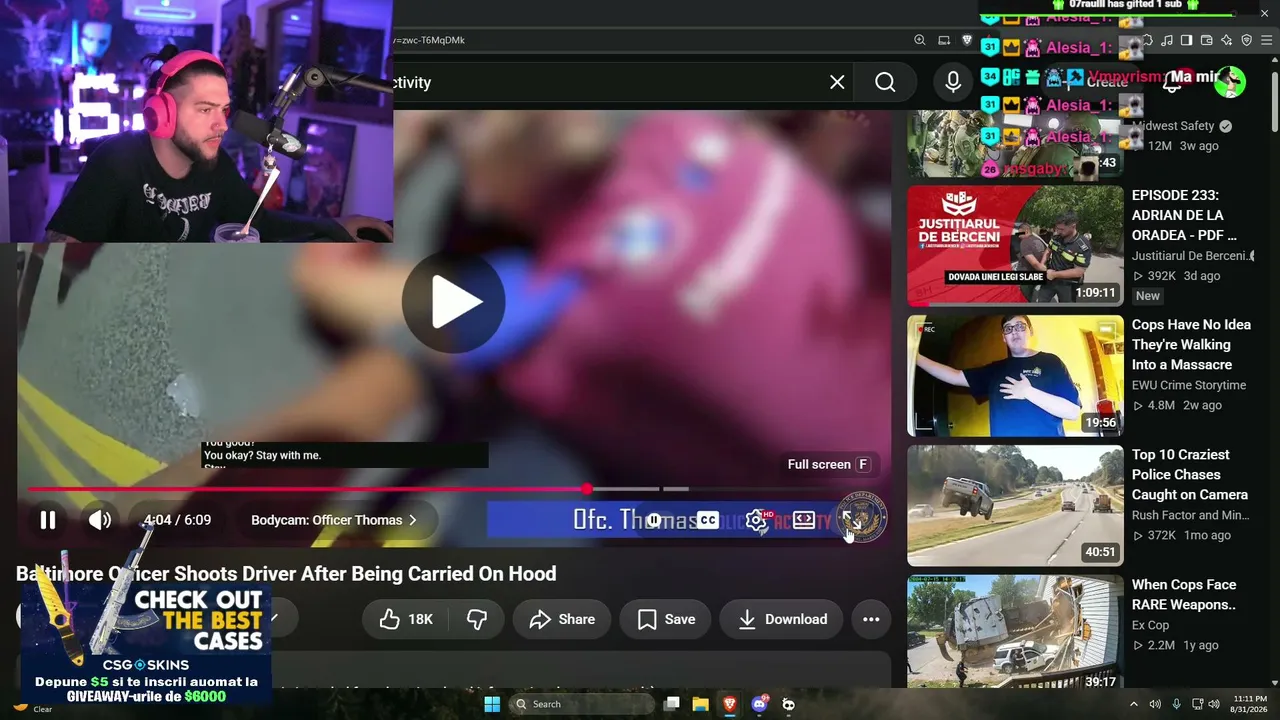Dislike the video
1280x720 pixels.
477,620
